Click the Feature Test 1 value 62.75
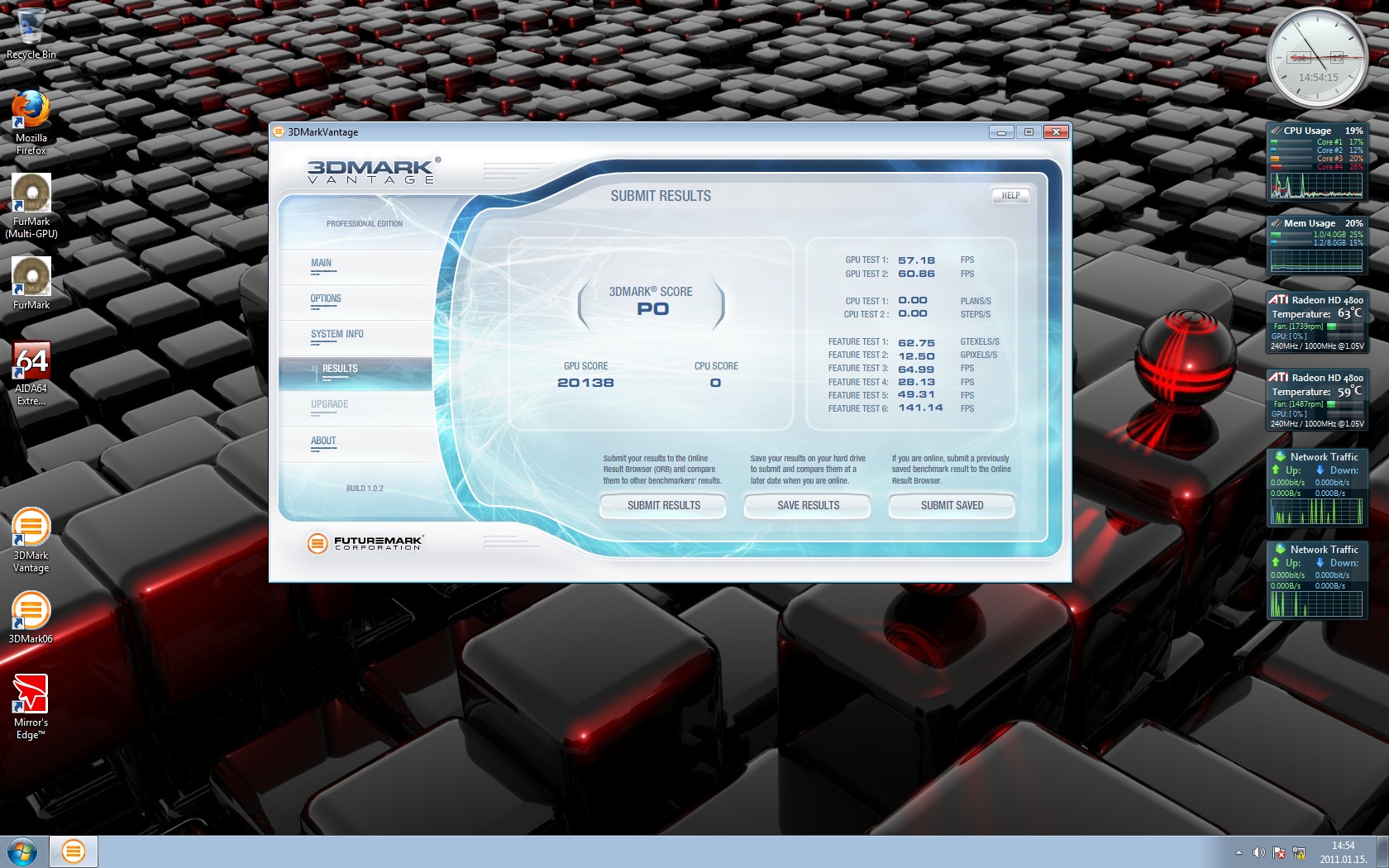 coord(916,343)
